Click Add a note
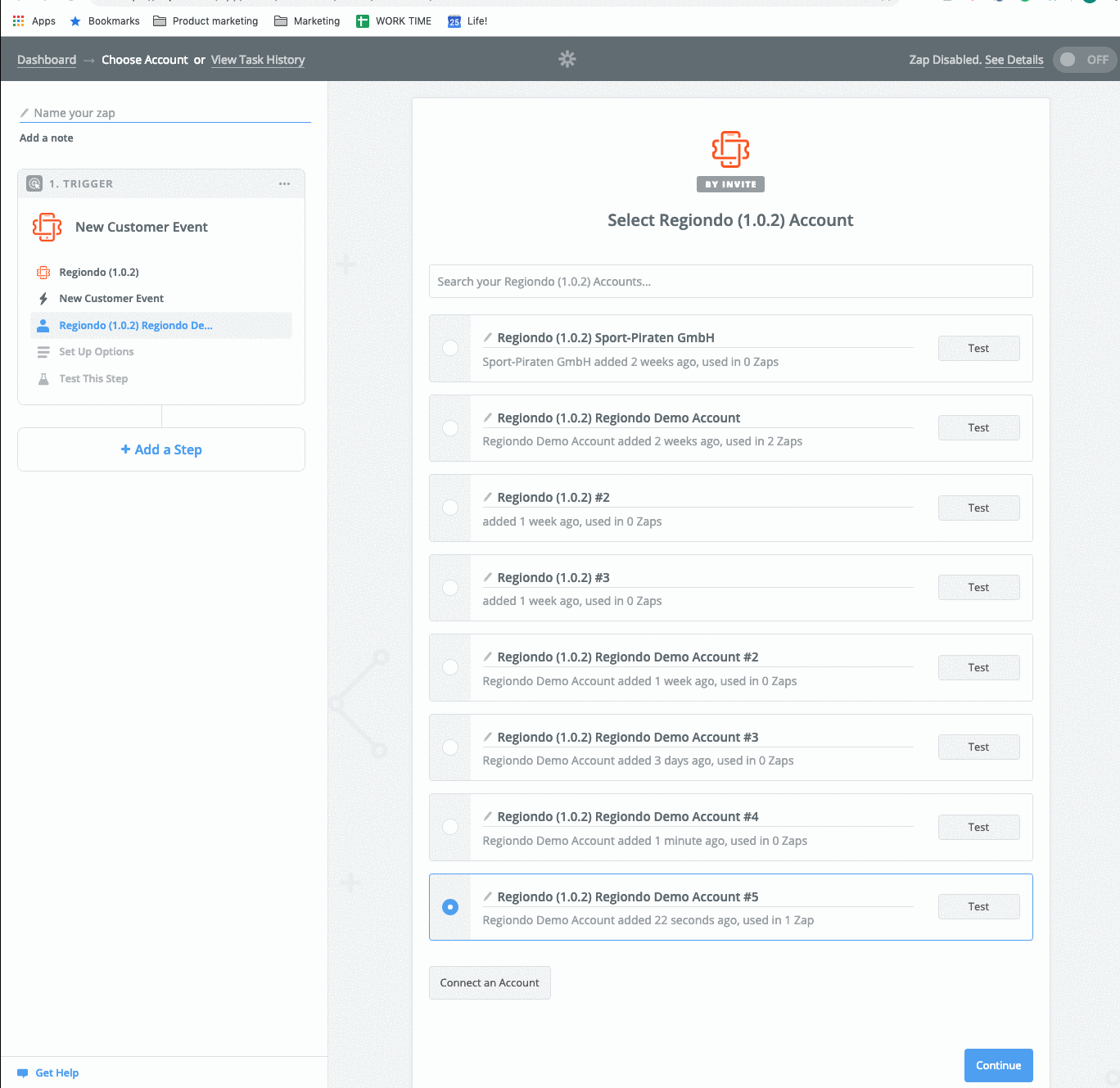Image resolution: width=1120 pixels, height=1088 pixels. 47,138
